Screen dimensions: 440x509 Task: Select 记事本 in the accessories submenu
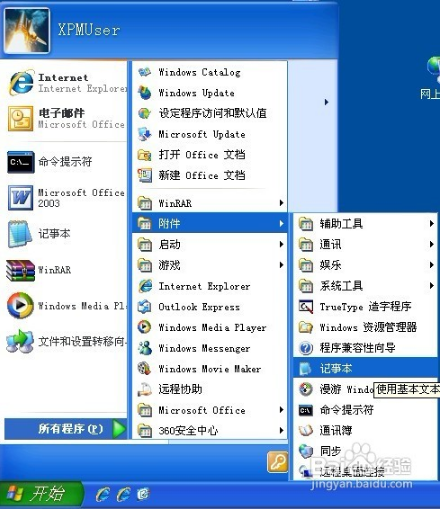(366, 368)
